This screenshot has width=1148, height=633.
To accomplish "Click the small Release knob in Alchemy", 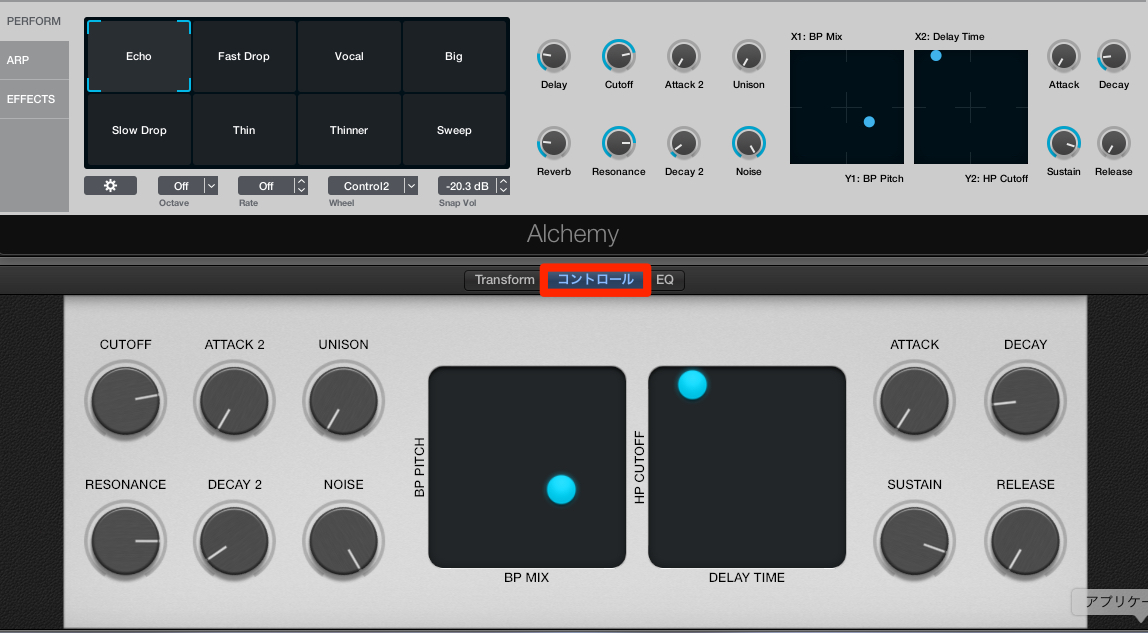I will pyautogui.click(x=1114, y=143).
